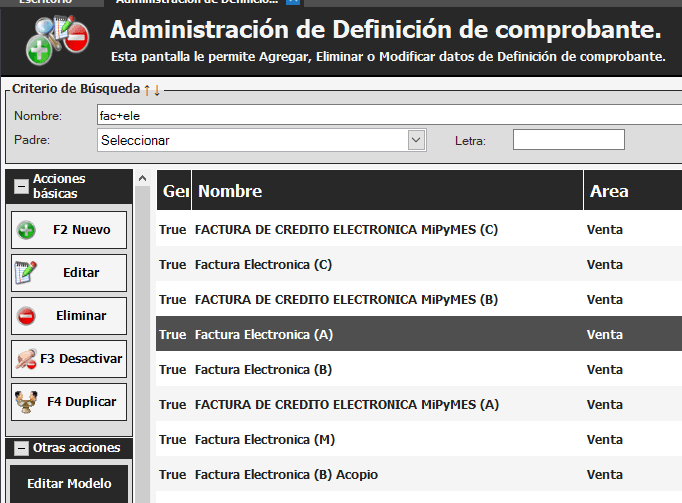
Task: Open the Padre Seleccionar dropdown
Action: tap(417, 141)
